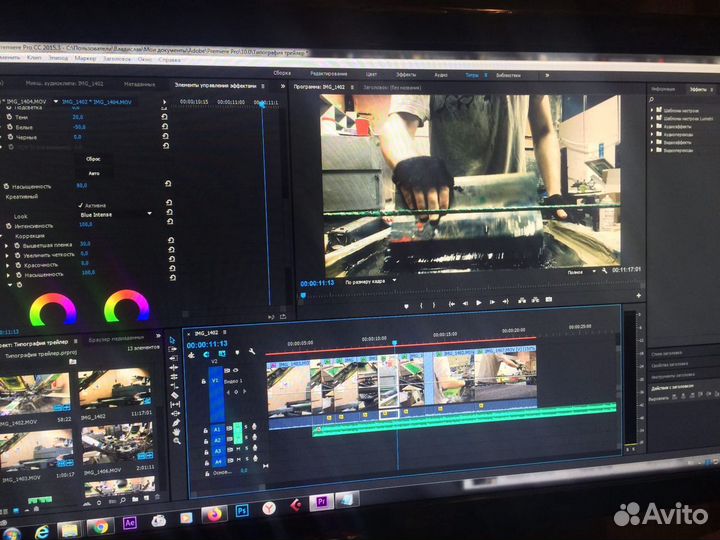Click Play in the Program monitor
720x540 pixels.
479,303
